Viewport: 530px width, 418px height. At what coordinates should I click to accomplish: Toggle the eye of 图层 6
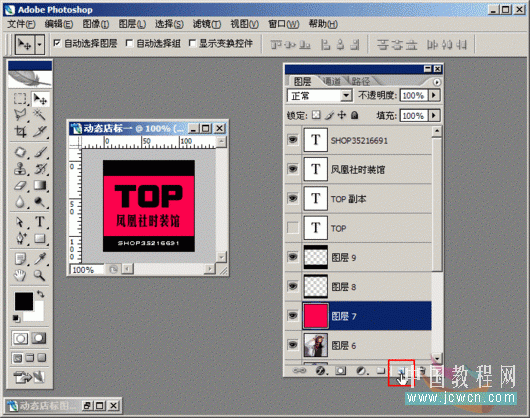pyautogui.click(x=293, y=345)
